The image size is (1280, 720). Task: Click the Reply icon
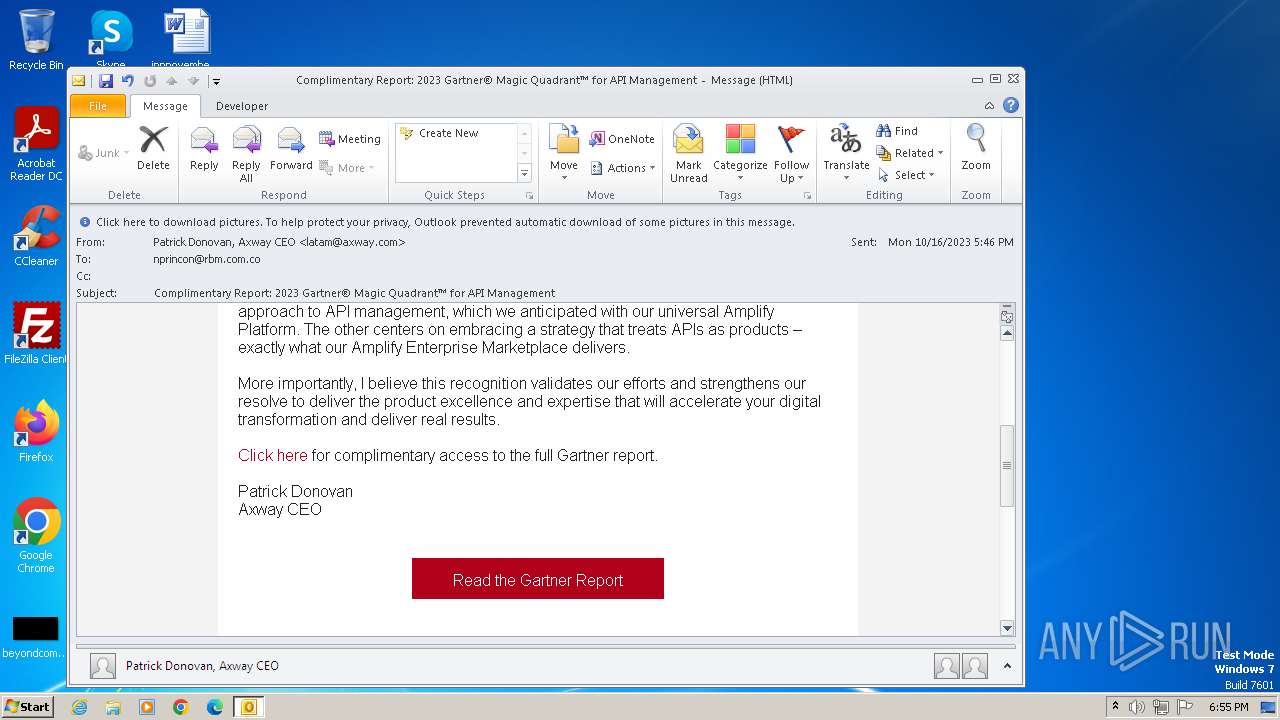click(x=204, y=149)
